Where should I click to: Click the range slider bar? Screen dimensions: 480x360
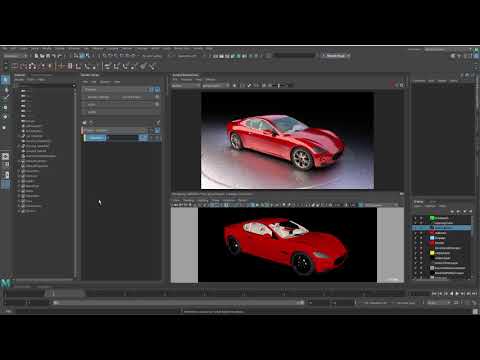click(x=178, y=303)
